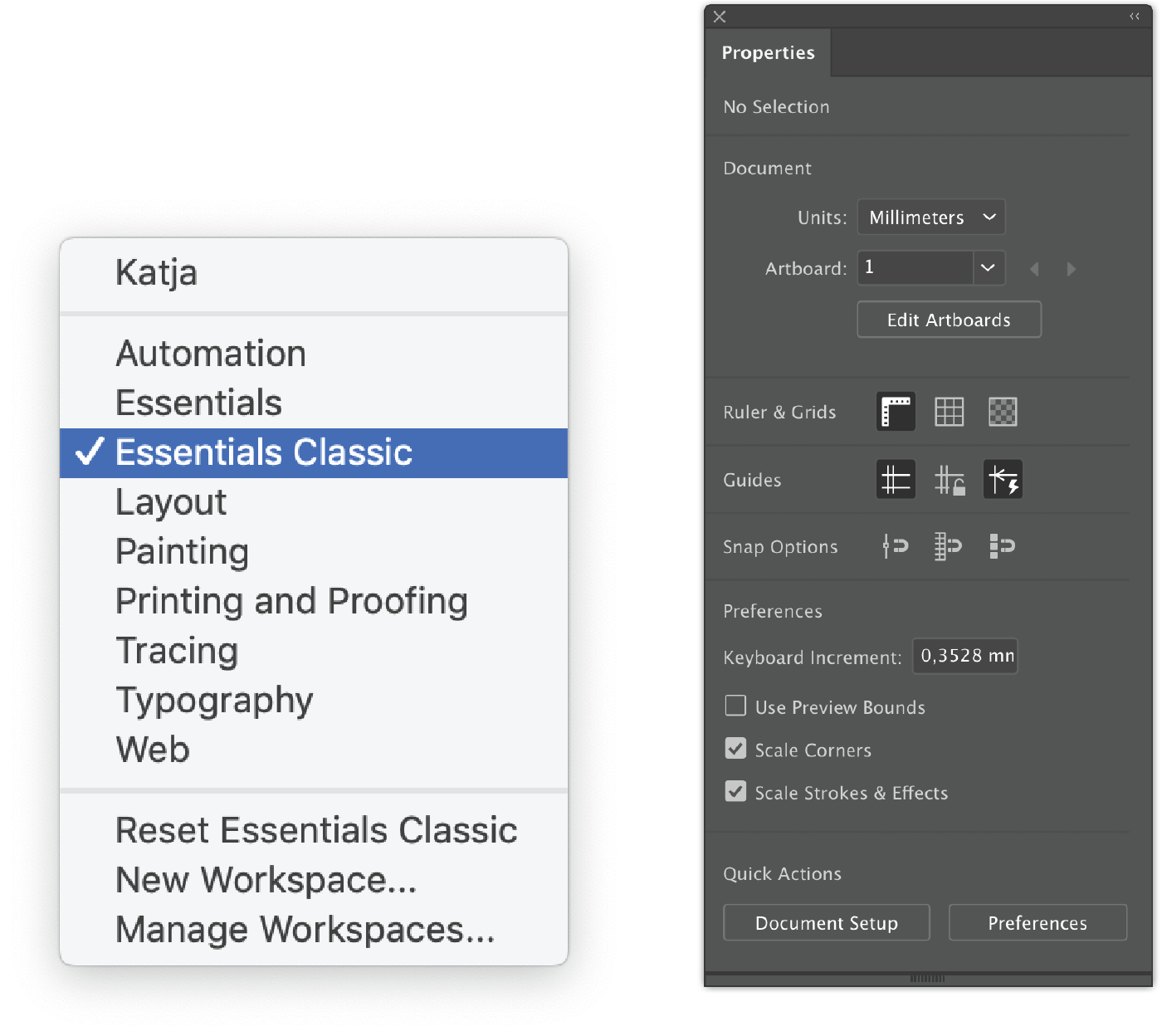
Task: Click the Keyboard Increment field
Action: coord(965,656)
